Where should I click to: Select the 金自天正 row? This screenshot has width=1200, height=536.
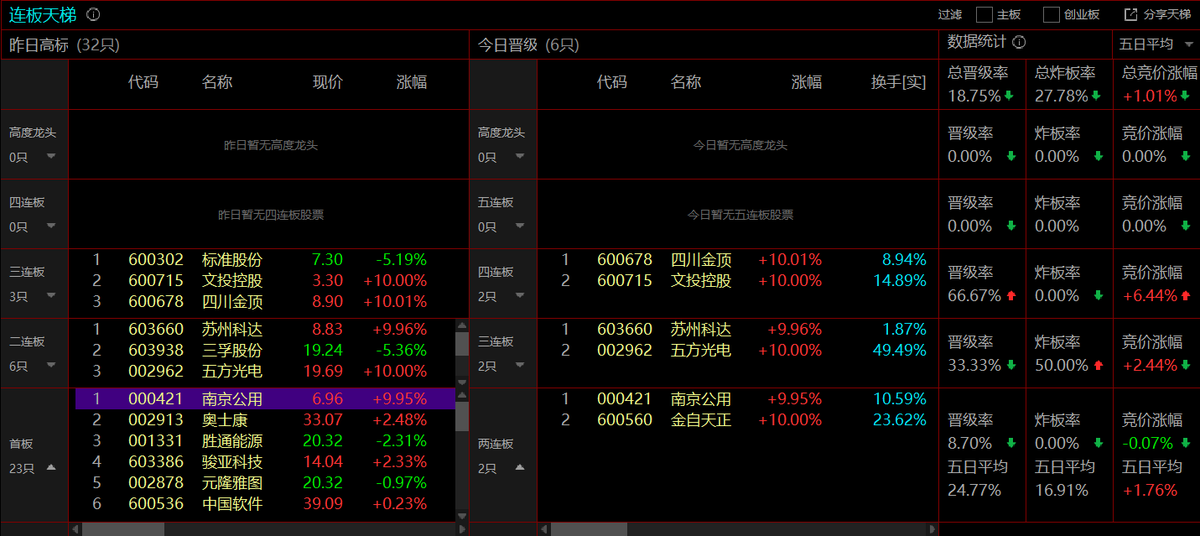point(738,420)
